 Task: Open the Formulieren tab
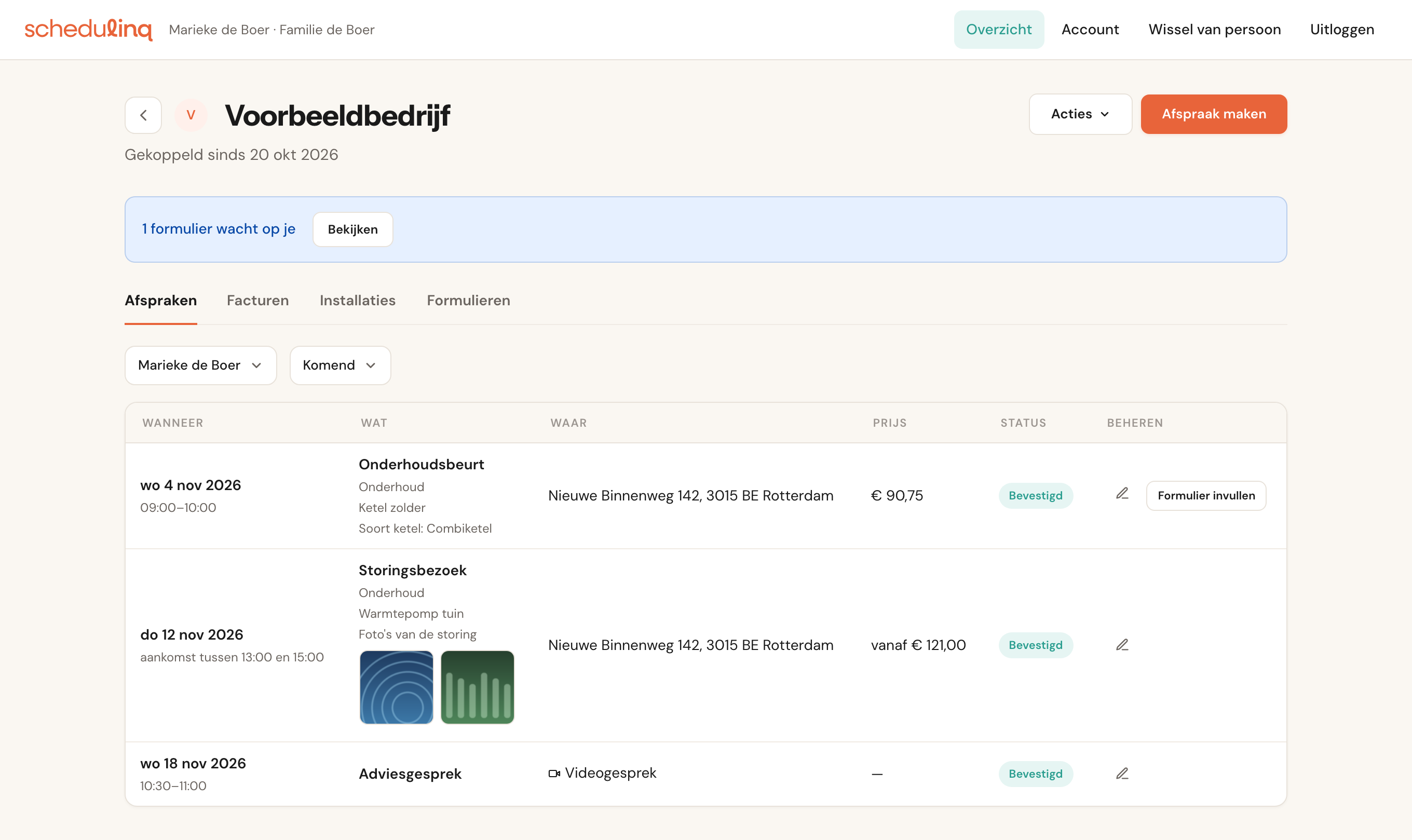point(468,300)
